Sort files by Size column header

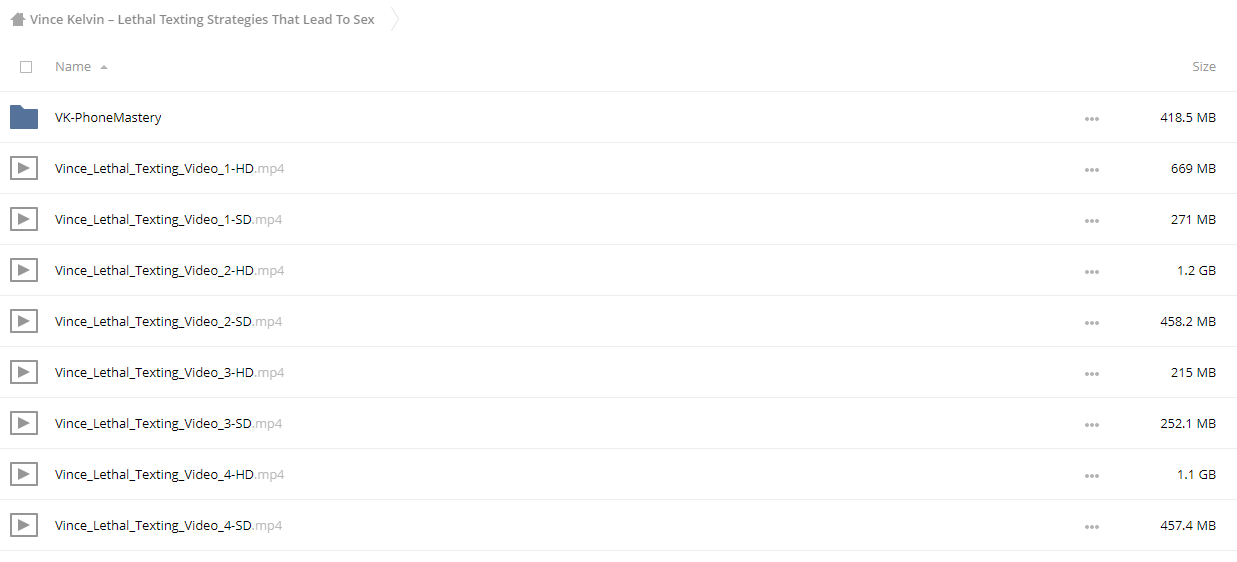1204,66
